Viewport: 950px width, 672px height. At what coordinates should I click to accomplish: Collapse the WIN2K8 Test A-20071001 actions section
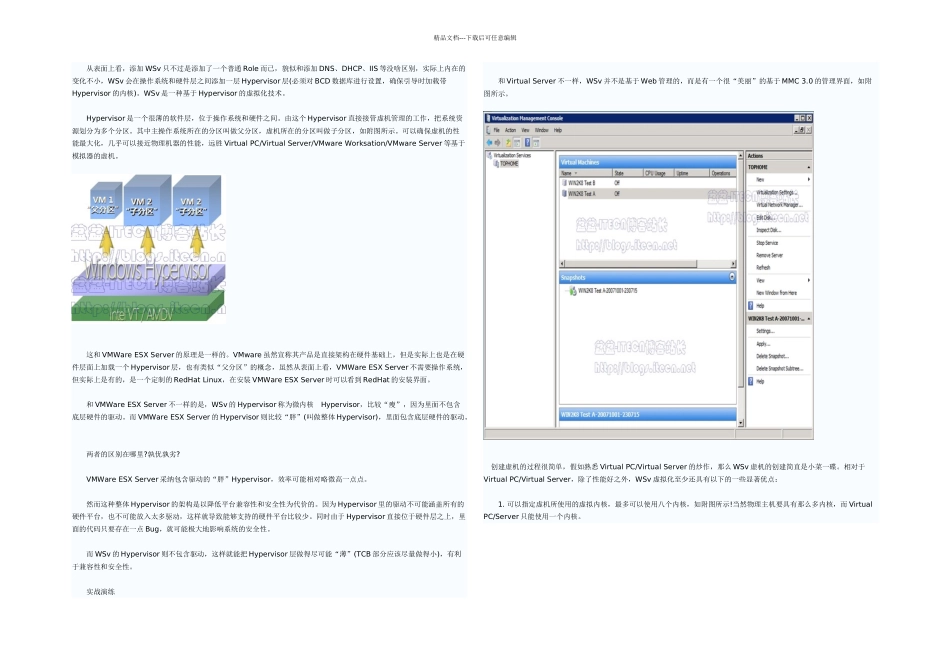[808, 319]
